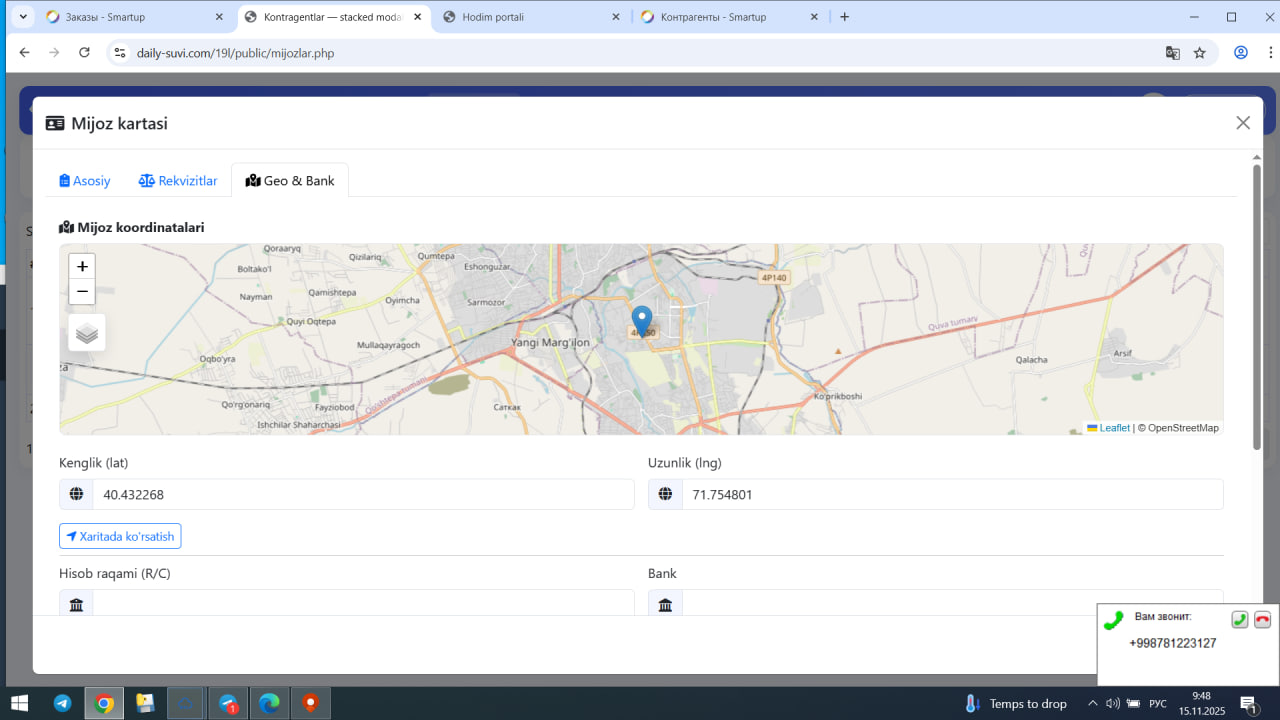
Task: Open Telegram from the Windows taskbar
Action: pyautogui.click(x=62, y=703)
